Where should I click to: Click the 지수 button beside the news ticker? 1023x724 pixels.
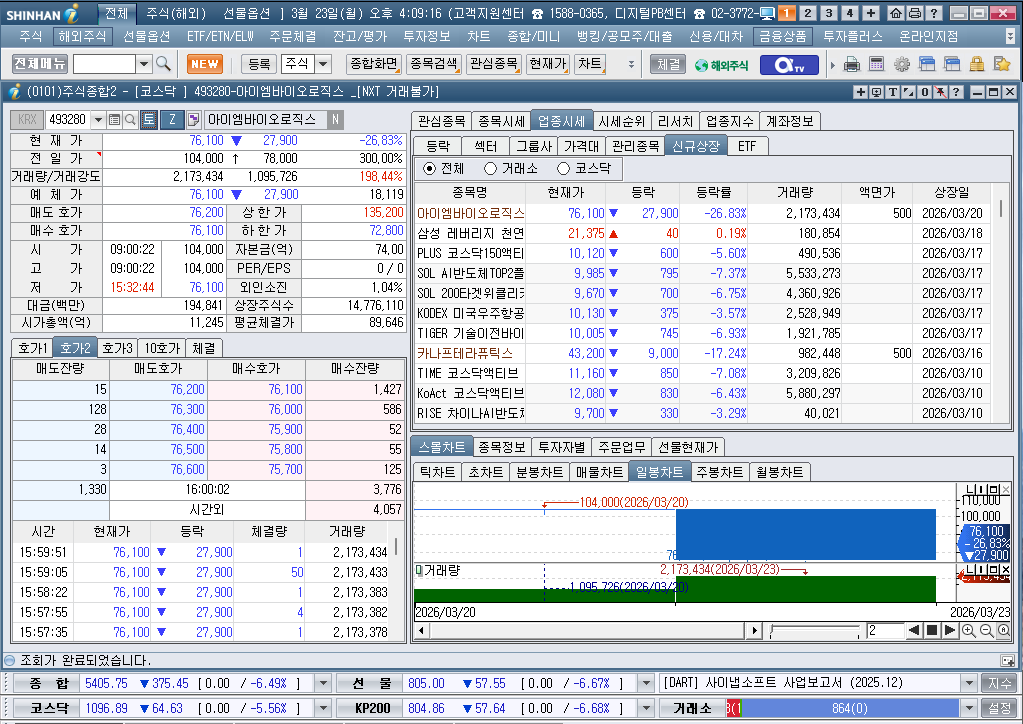point(999,684)
